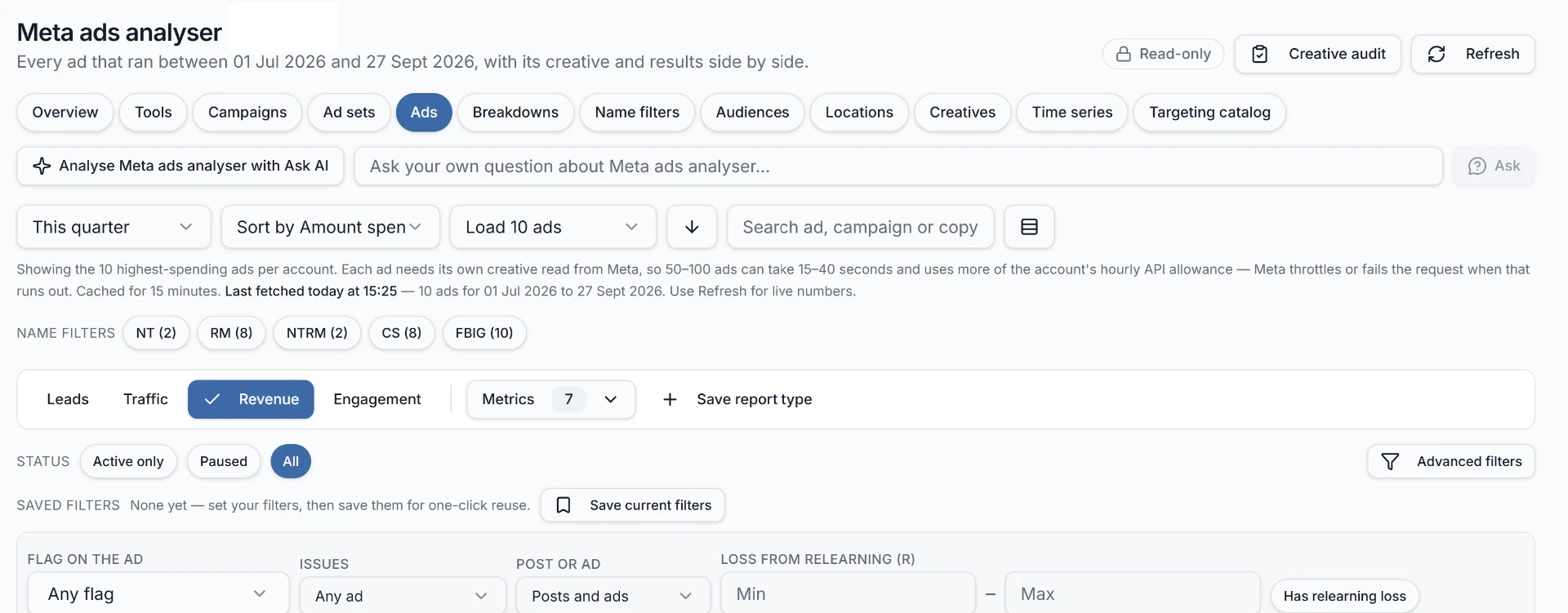Open the Any ad issues dropdown
This screenshot has width=1568, height=613.
(403, 596)
